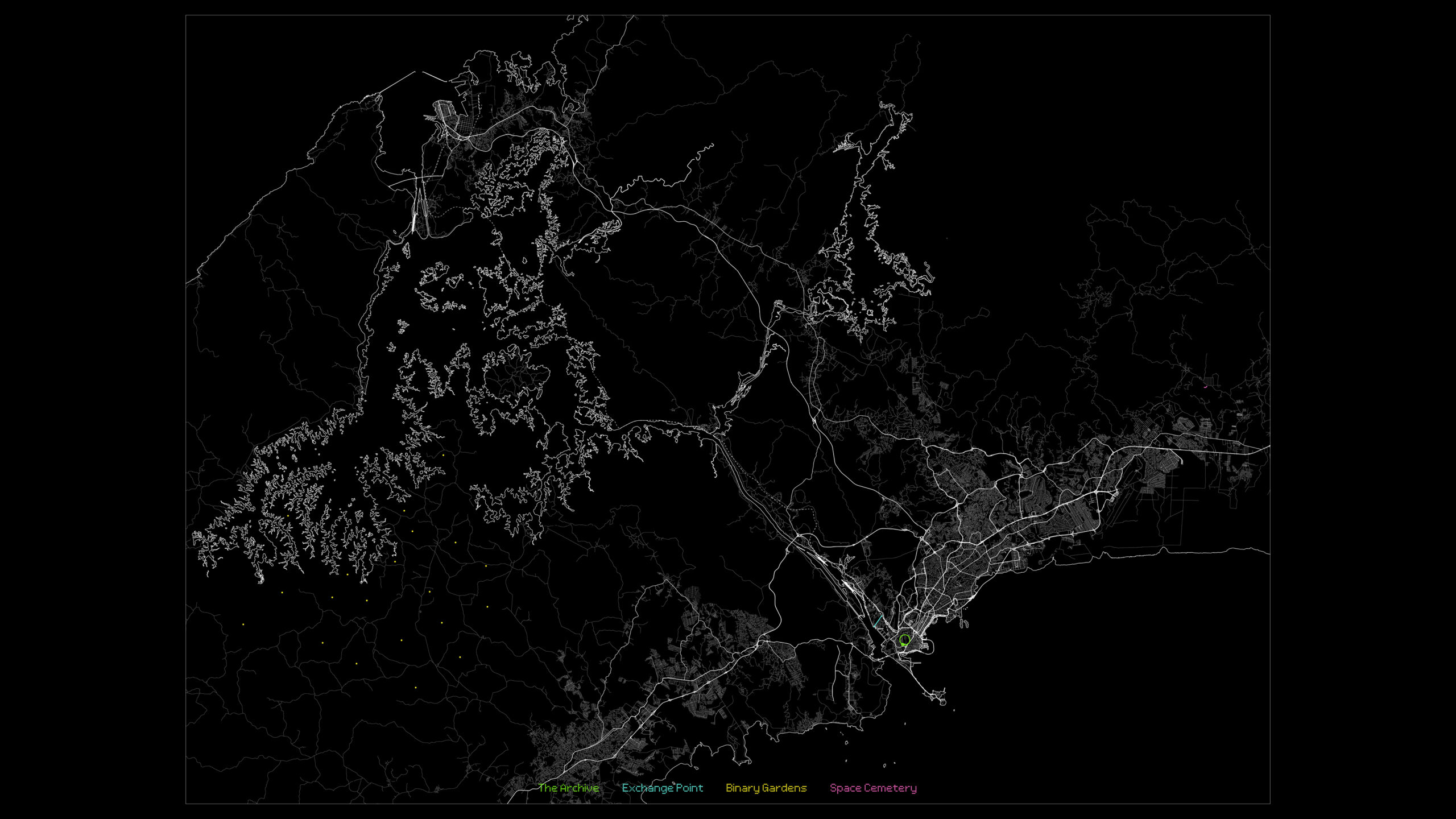Screen dimensions: 1456x819
Task: Select the topmost yellow Binary Gardens dot
Action: pos(443,454)
